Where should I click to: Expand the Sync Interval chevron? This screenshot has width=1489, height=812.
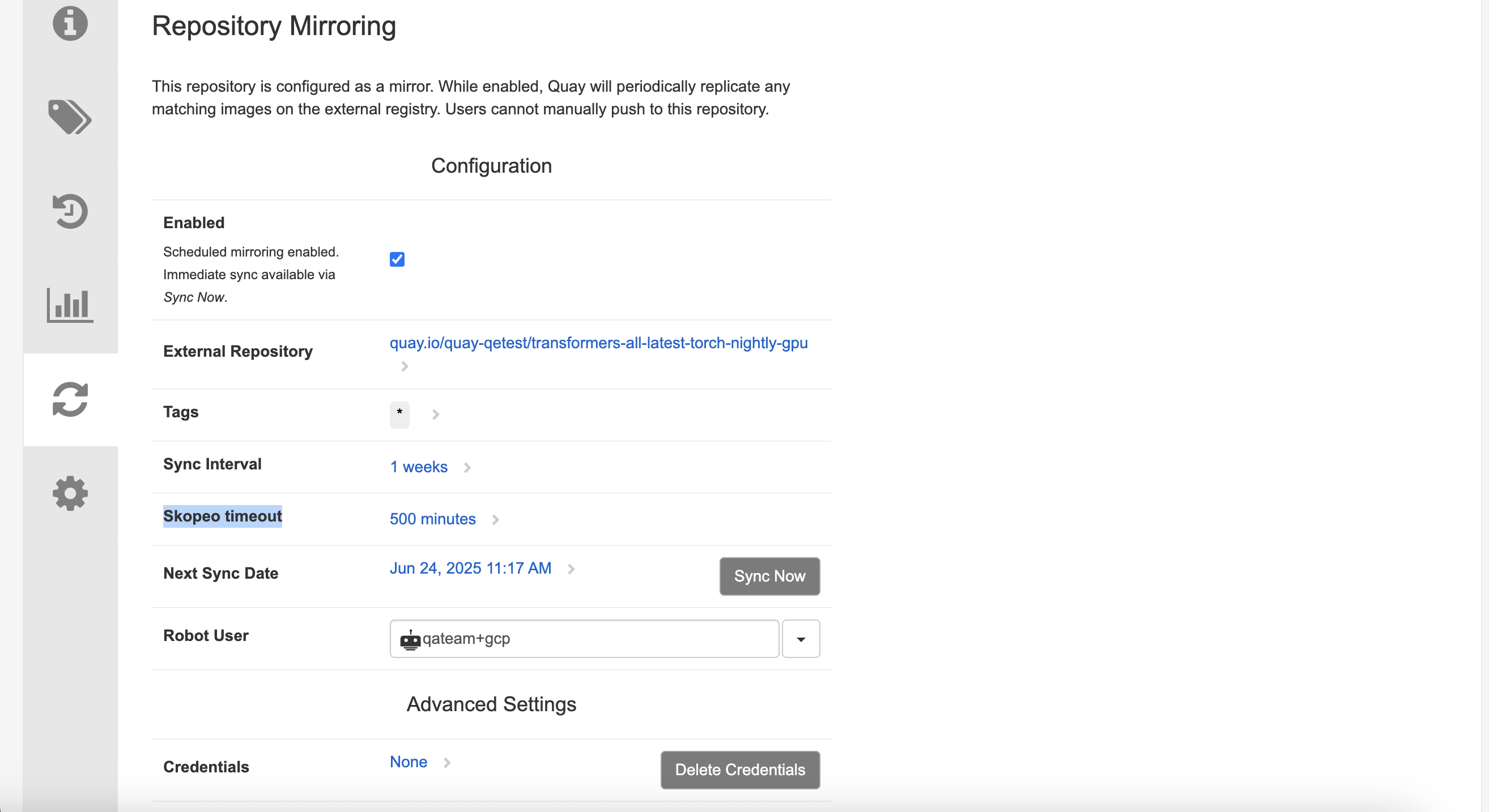(467, 468)
